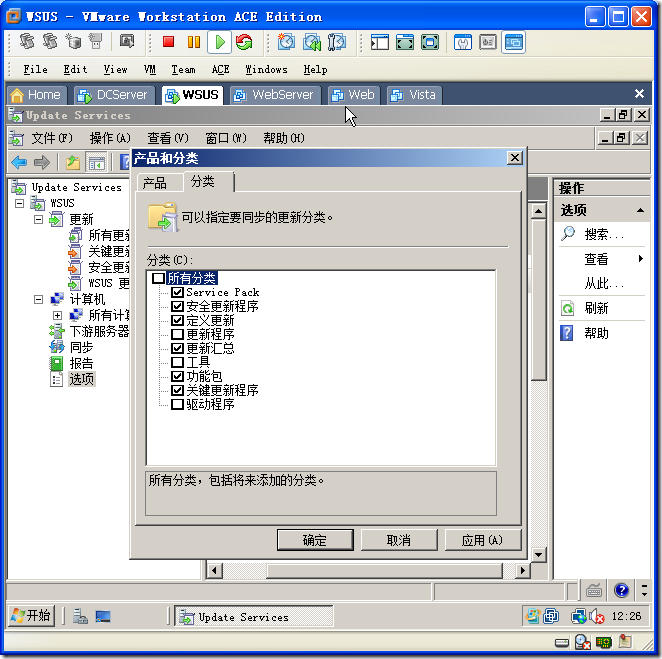This screenshot has width=662, height=659.
Task: Click the Reset VM icon
Action: click(x=244, y=42)
